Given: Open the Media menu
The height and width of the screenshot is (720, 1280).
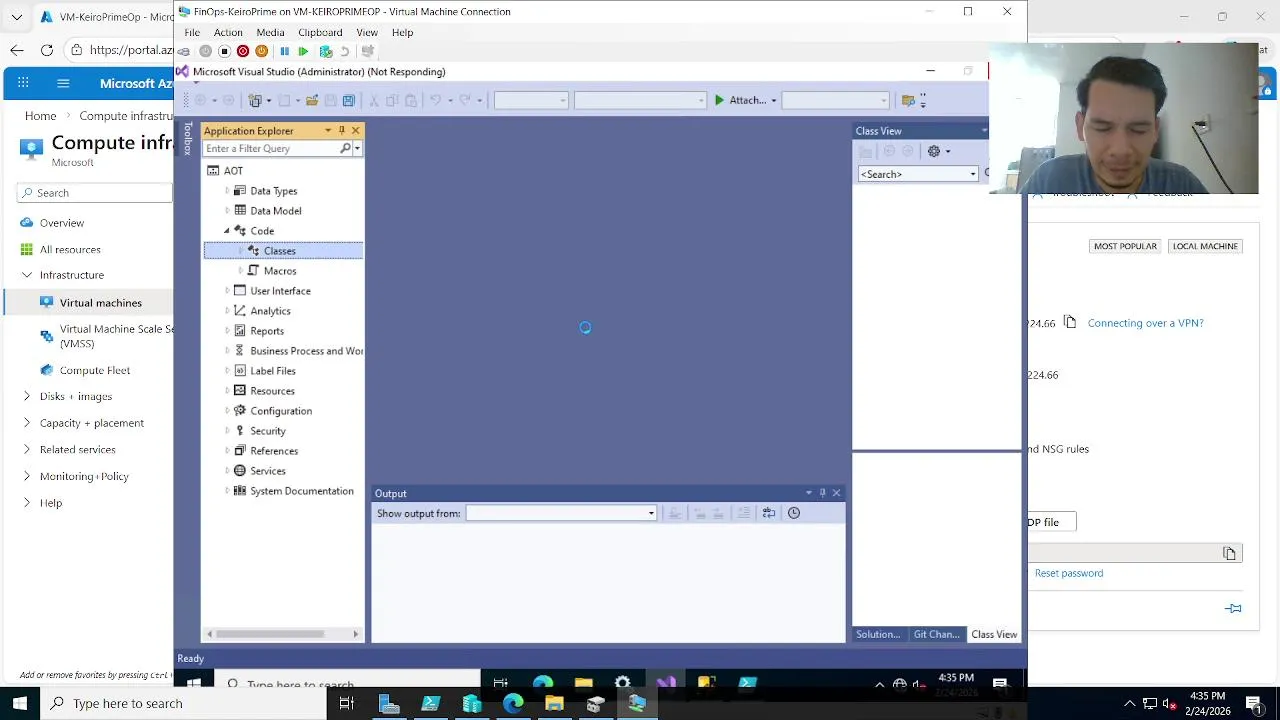Looking at the screenshot, I should (x=270, y=32).
